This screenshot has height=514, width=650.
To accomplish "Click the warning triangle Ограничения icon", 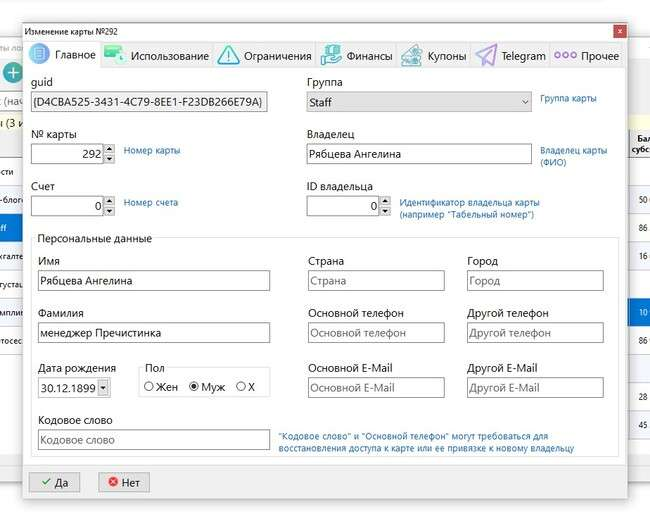I will point(228,56).
